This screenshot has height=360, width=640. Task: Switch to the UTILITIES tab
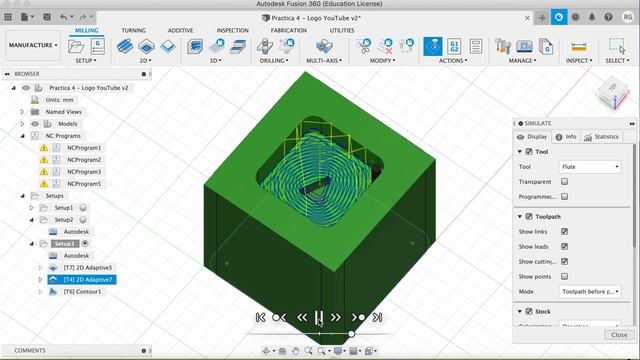[x=342, y=30]
